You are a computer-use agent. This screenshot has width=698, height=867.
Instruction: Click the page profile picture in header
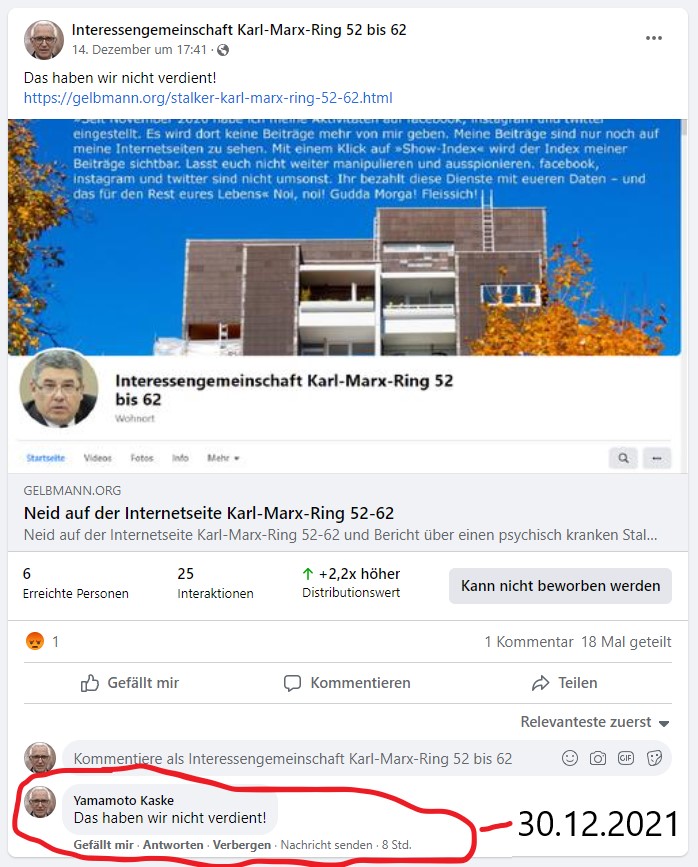[44, 39]
